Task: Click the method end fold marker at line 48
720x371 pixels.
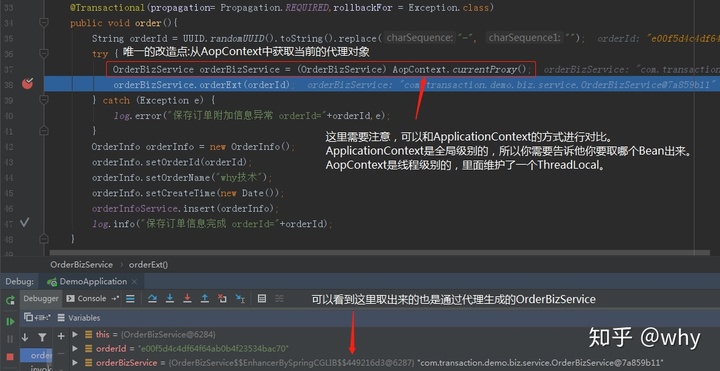Action: [44, 239]
